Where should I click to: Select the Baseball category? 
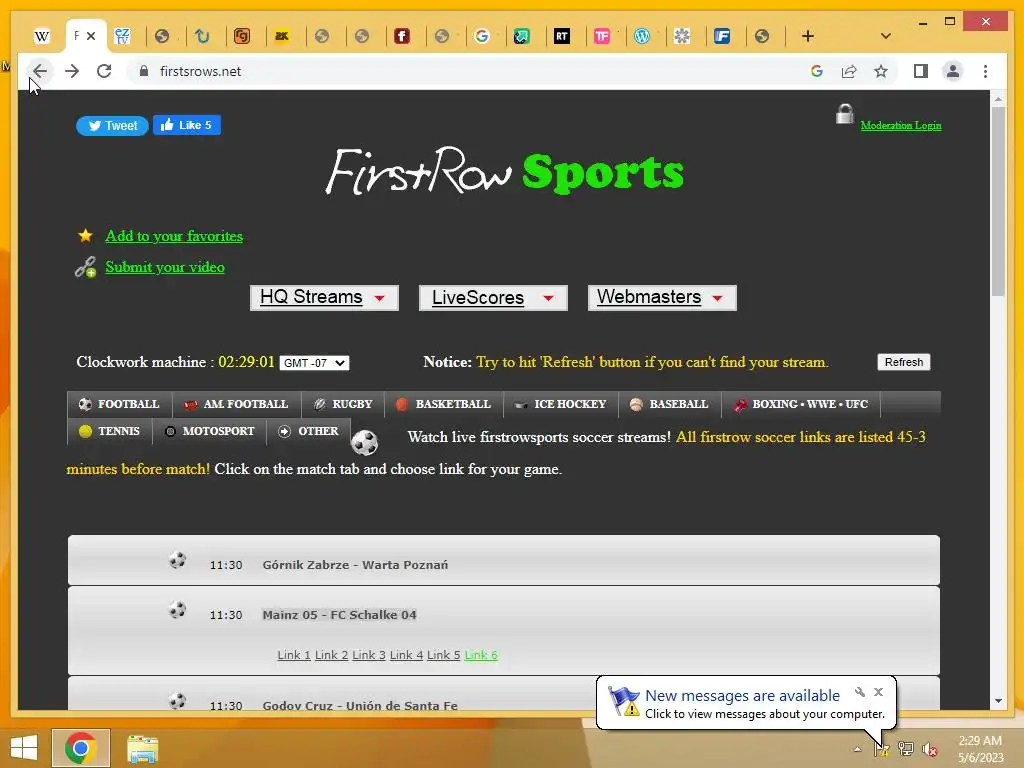[x=669, y=404]
